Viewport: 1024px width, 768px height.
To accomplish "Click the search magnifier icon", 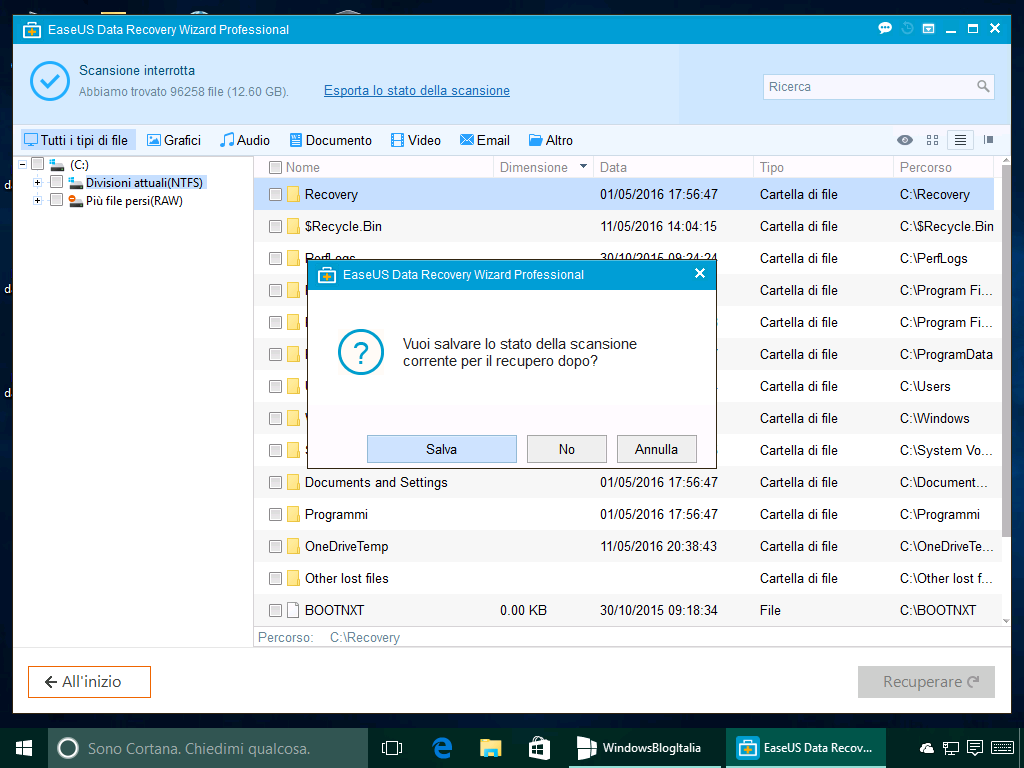I will [x=983, y=86].
